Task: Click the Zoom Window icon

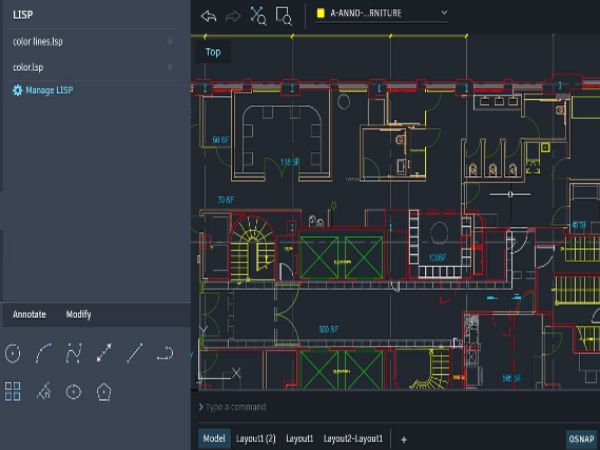Action: point(284,16)
